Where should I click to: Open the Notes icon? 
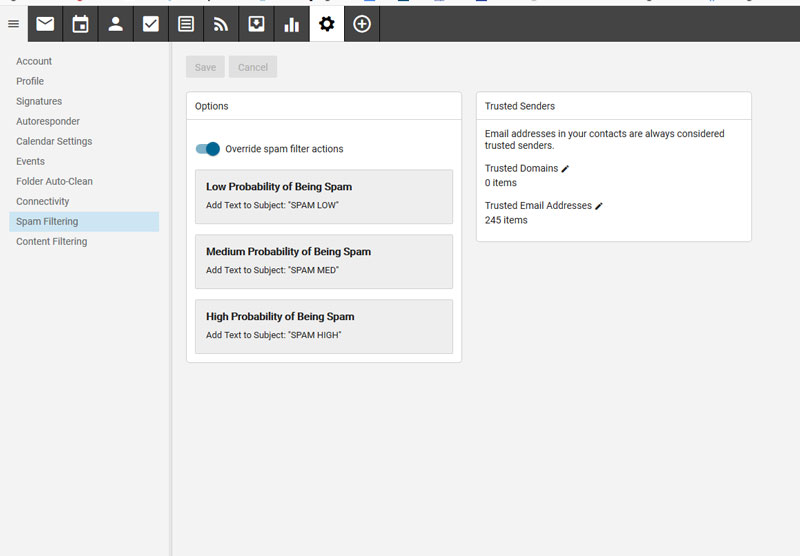(186, 24)
